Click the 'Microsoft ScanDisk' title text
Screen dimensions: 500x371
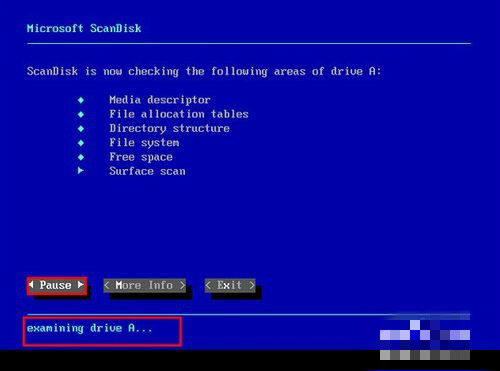pyautogui.click(x=84, y=28)
